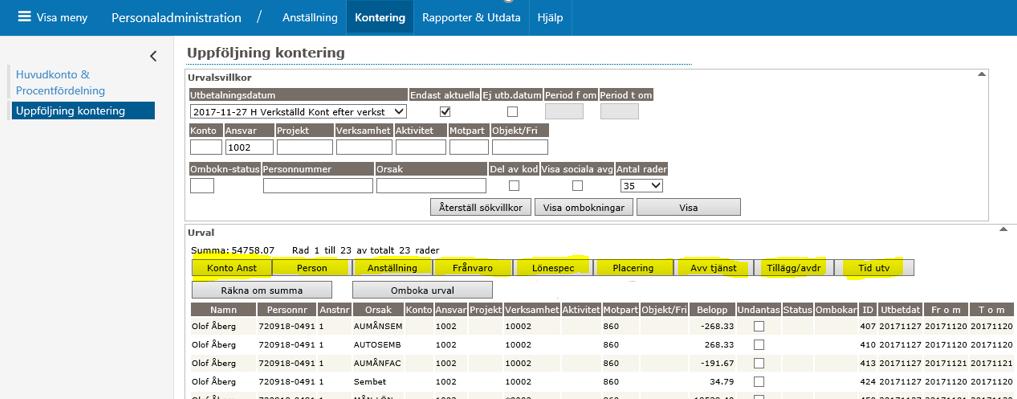The image size is (1017, 399).
Task: Collapse the Urval panel triangle
Action: (x=1003, y=230)
